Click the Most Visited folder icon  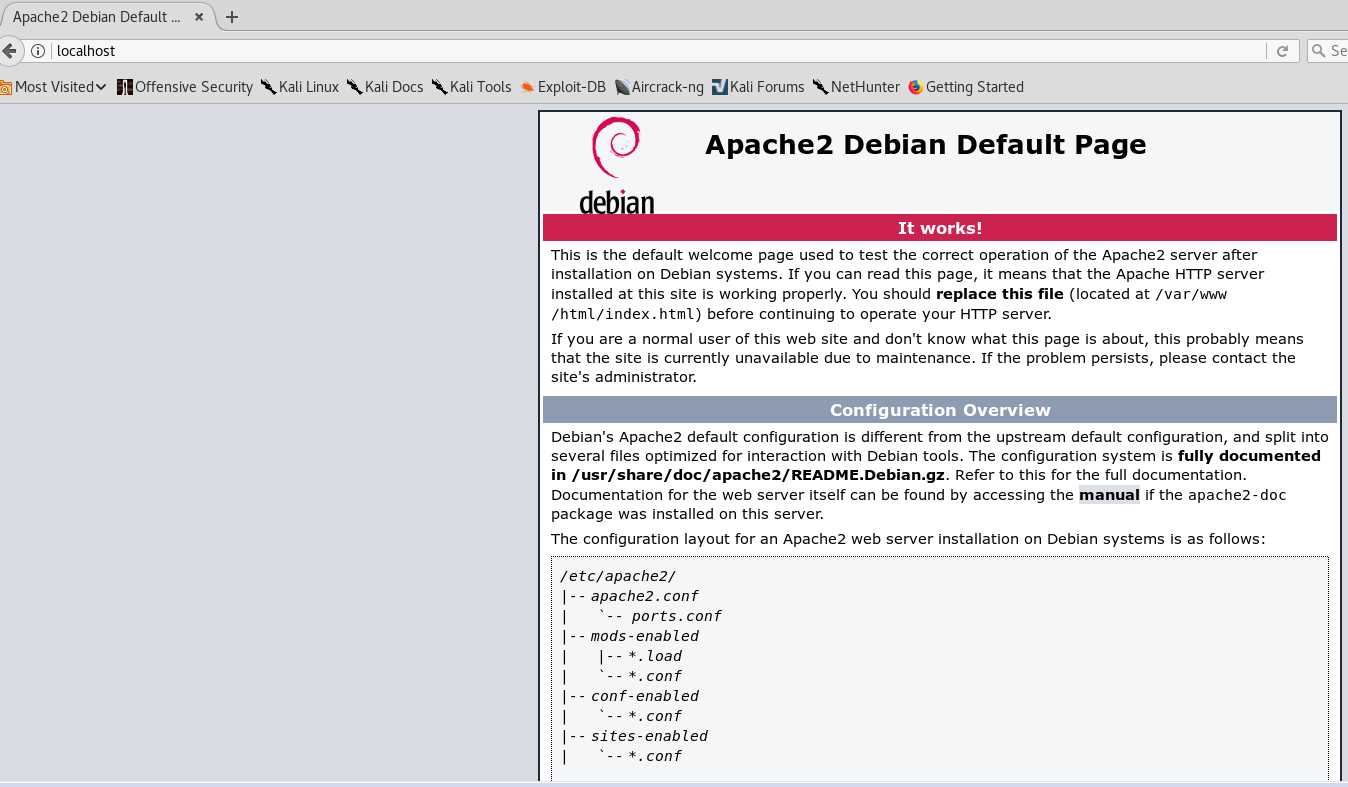click(x=6, y=87)
